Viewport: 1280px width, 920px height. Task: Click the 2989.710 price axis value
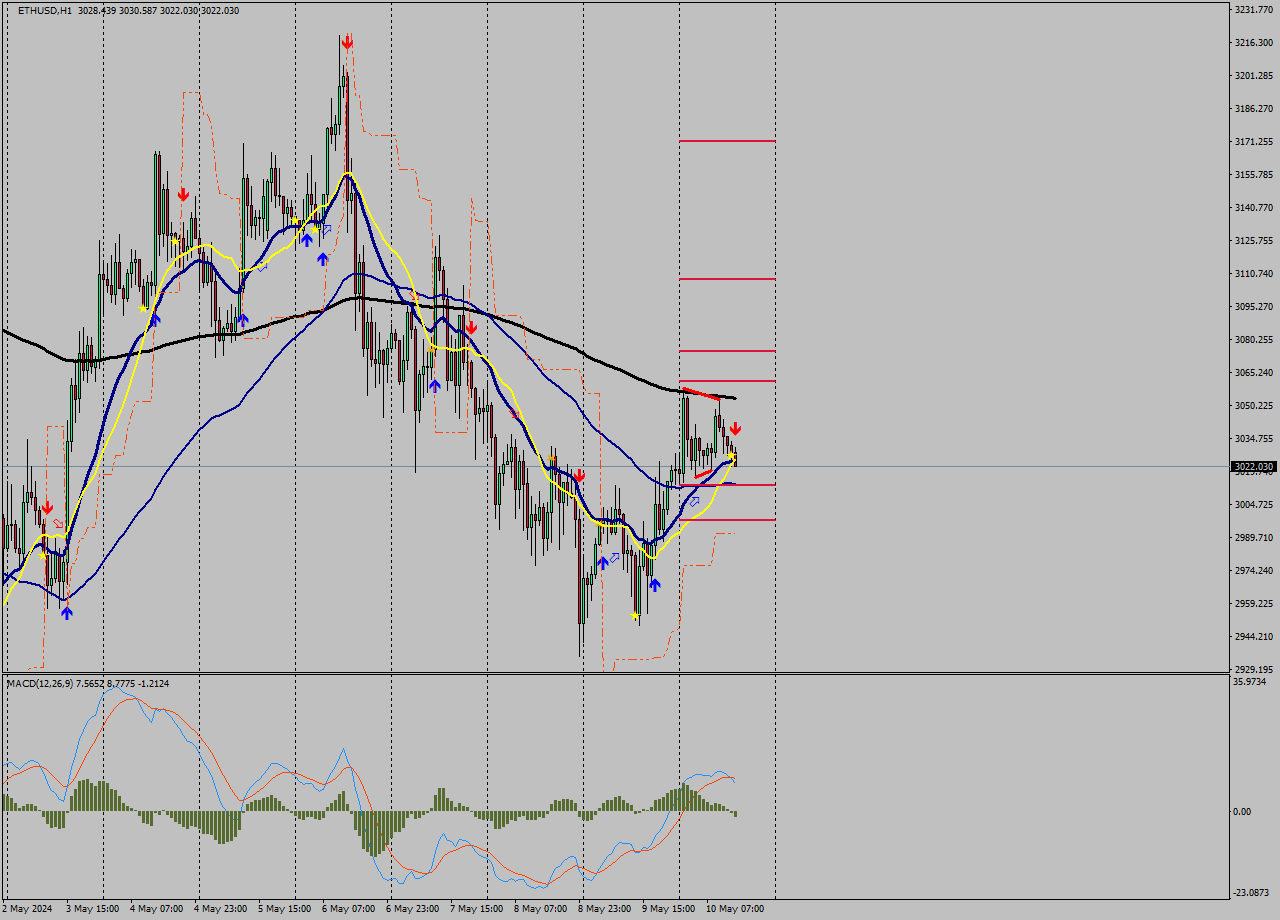(x=1253, y=538)
